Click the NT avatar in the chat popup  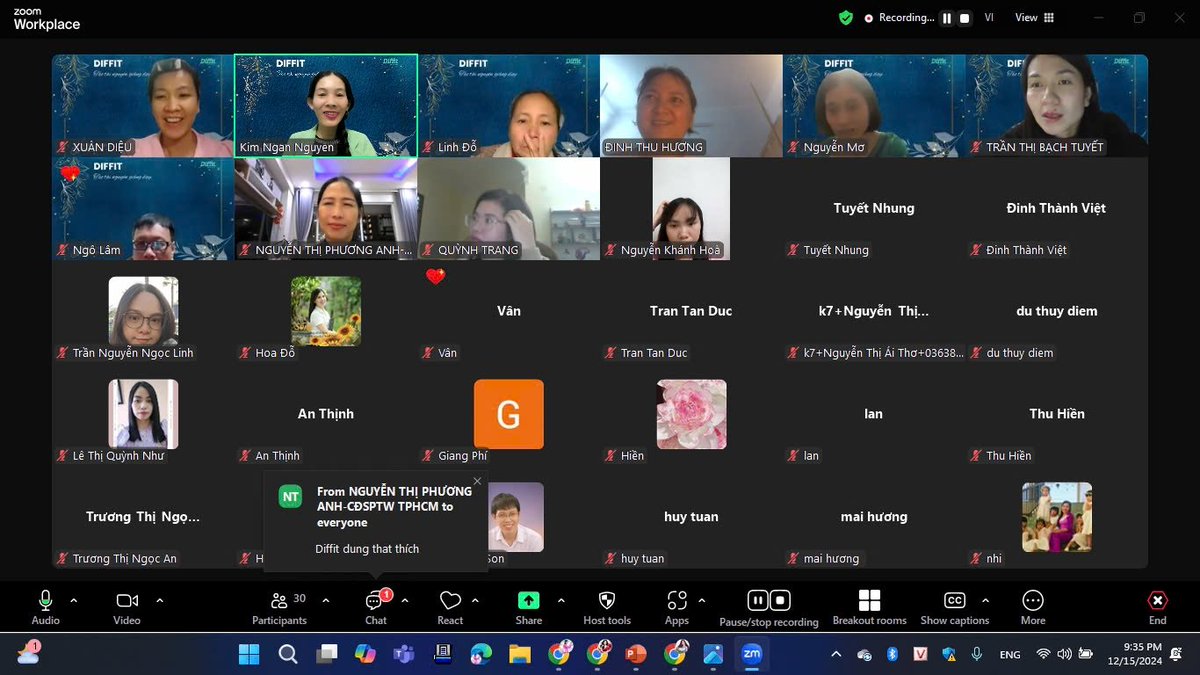(x=290, y=496)
